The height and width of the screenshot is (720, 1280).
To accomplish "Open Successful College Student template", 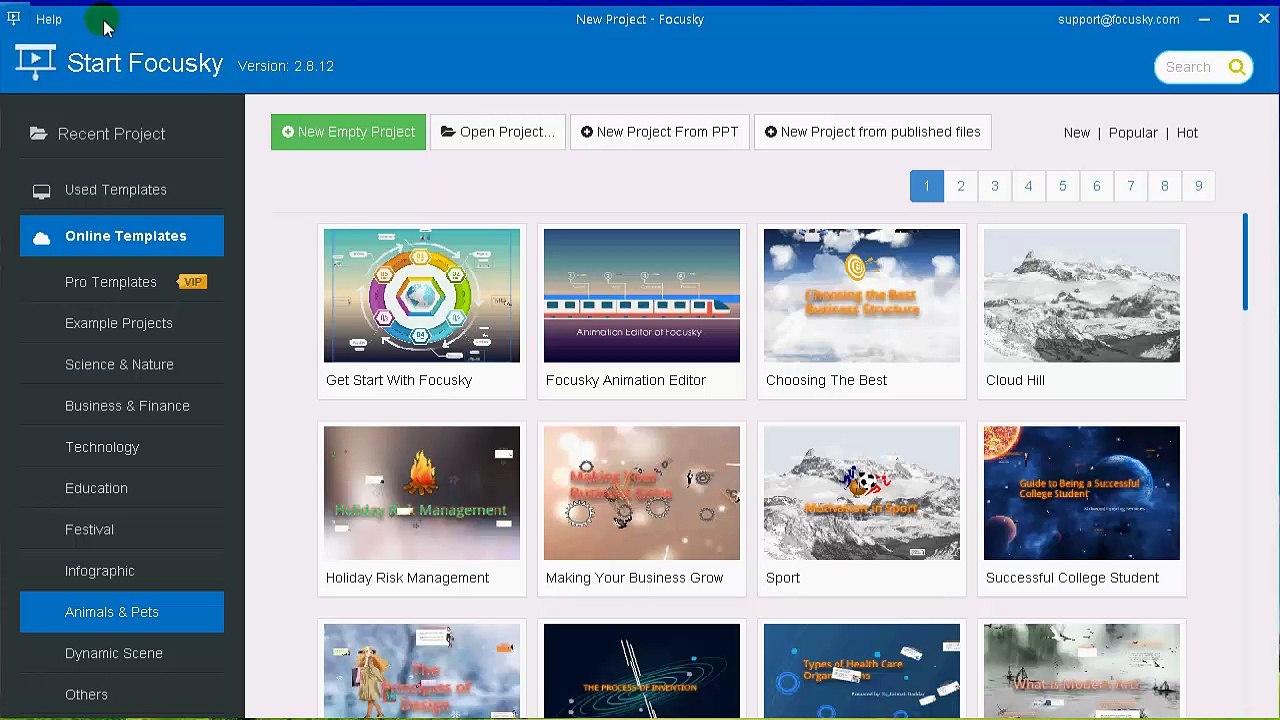I will point(1082,509).
